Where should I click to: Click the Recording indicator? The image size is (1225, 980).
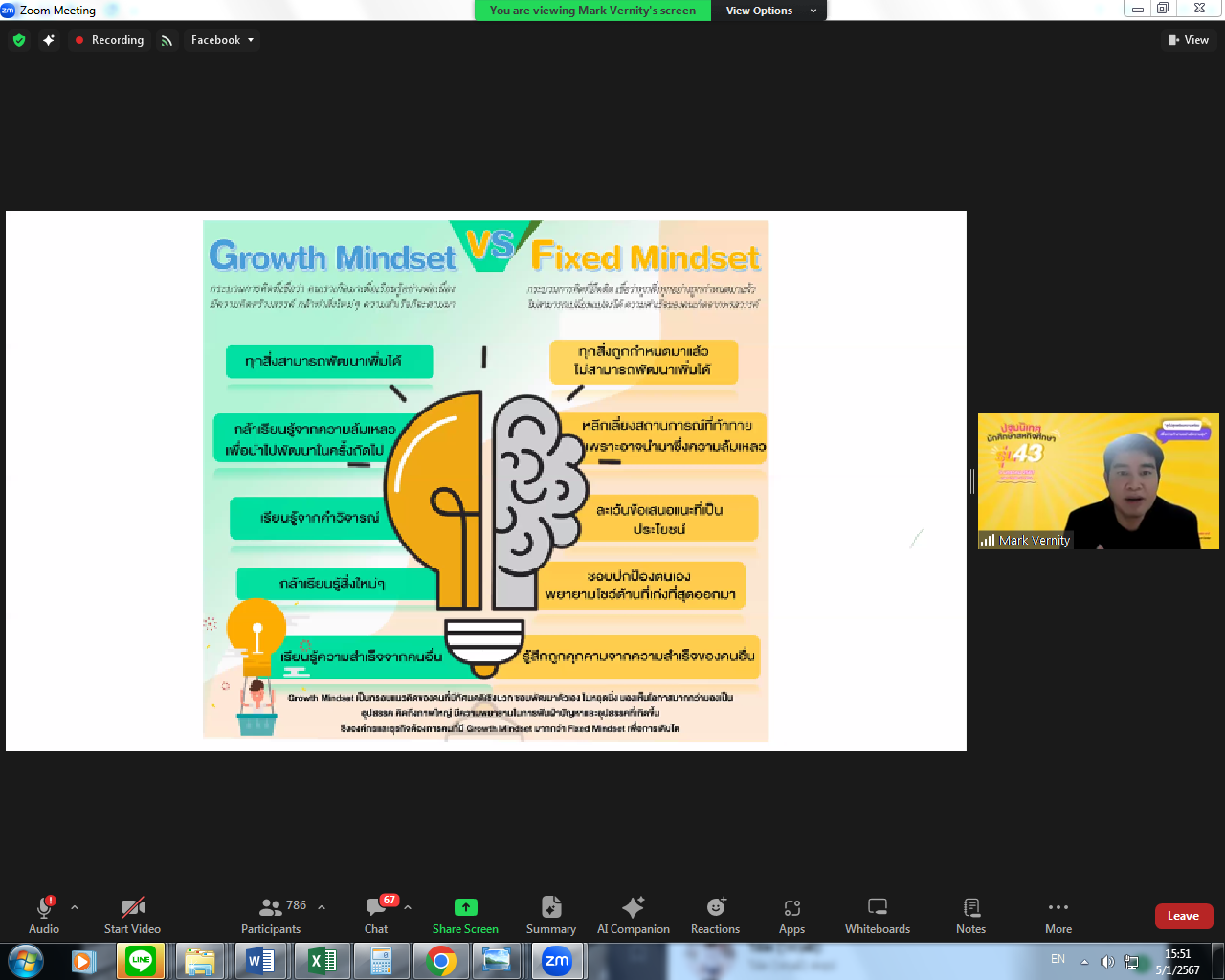point(109,40)
